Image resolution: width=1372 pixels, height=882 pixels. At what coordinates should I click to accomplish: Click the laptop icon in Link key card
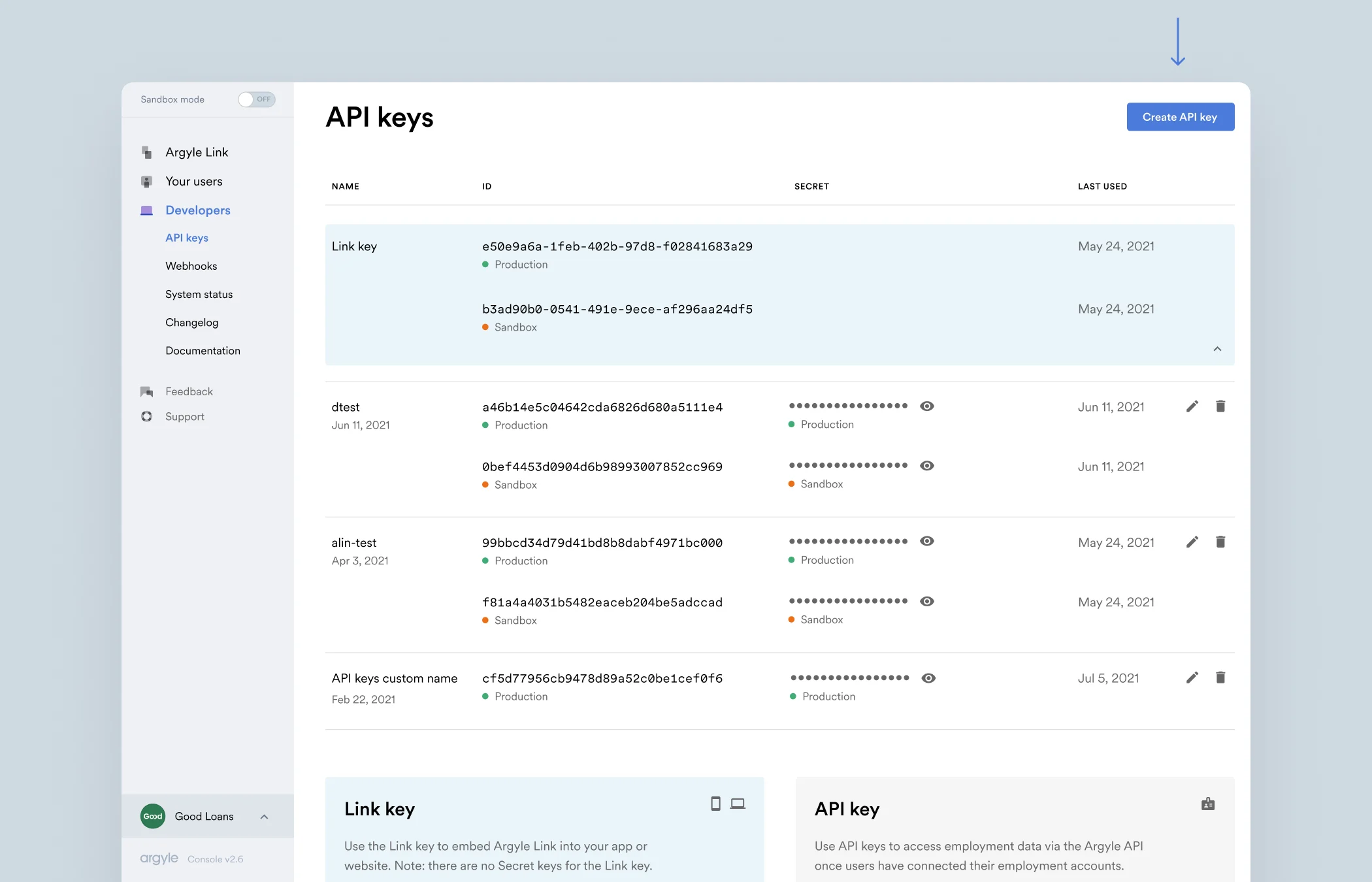pos(738,804)
